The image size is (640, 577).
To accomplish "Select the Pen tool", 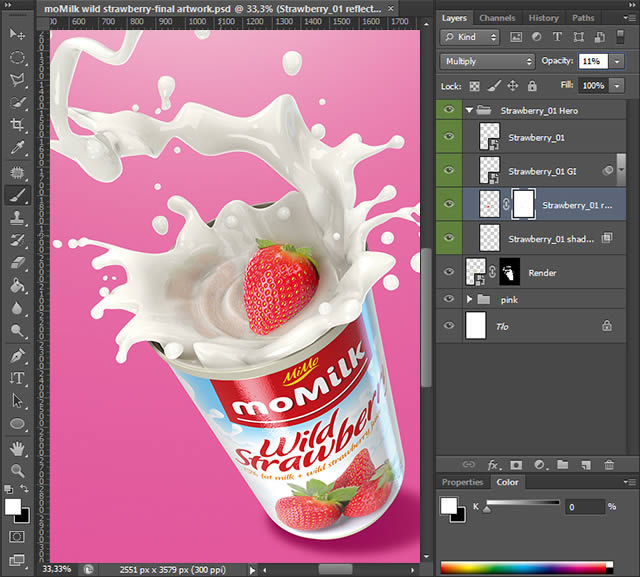I will [17, 356].
